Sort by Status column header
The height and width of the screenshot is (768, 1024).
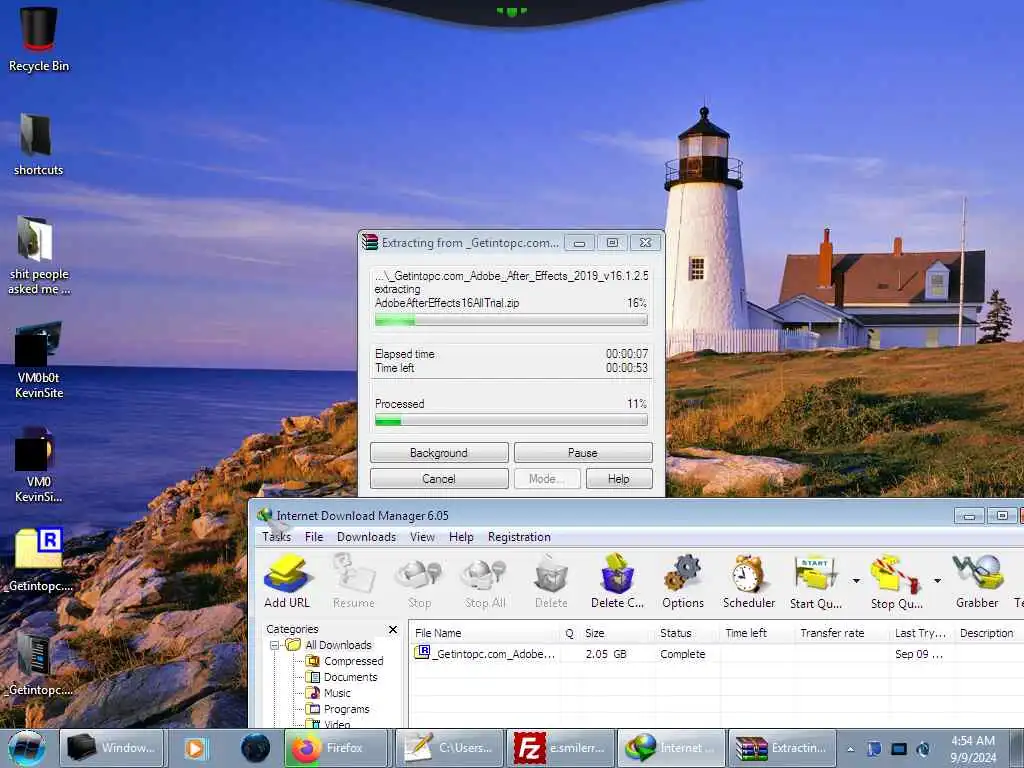(686, 633)
